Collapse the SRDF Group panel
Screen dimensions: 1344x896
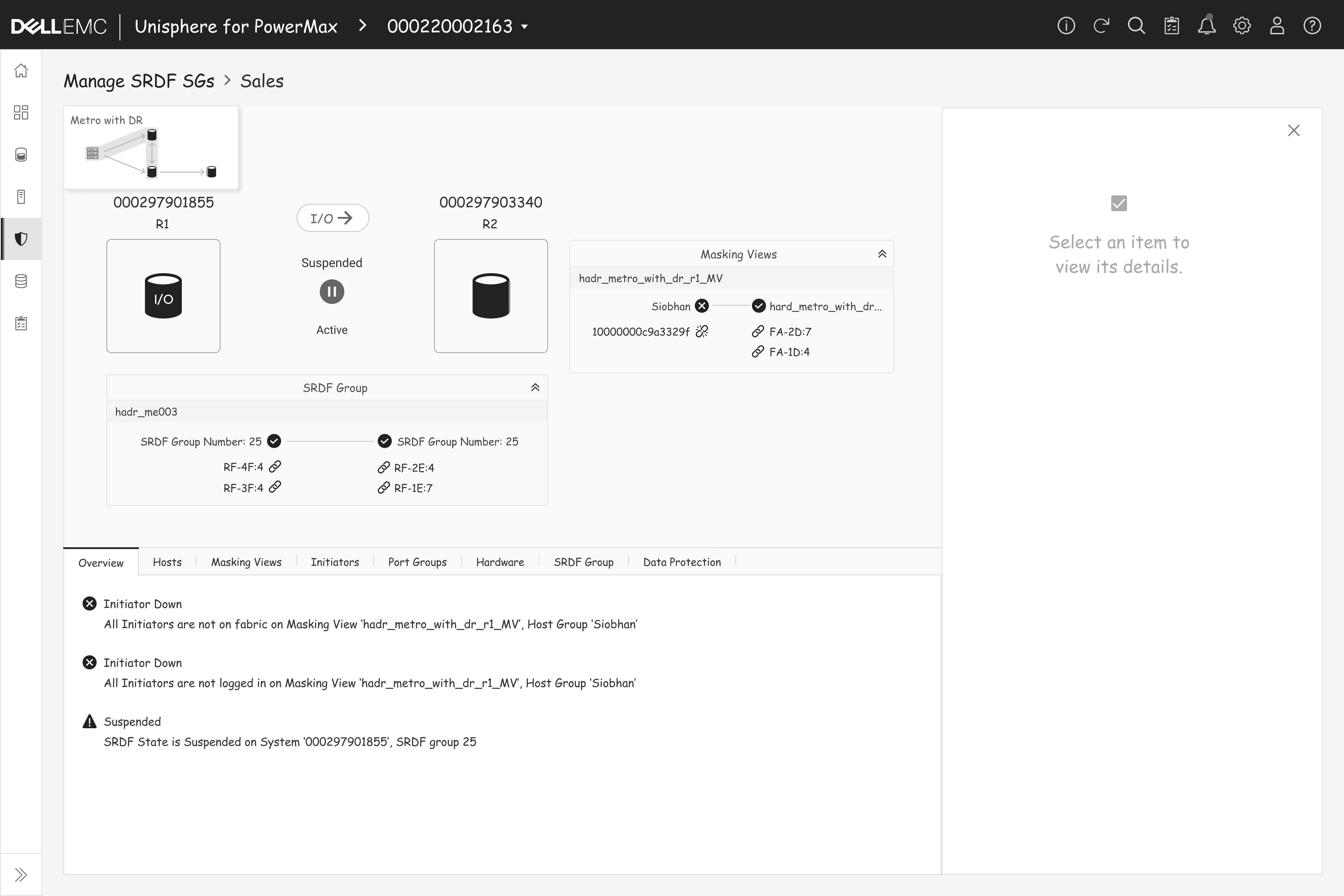click(535, 388)
